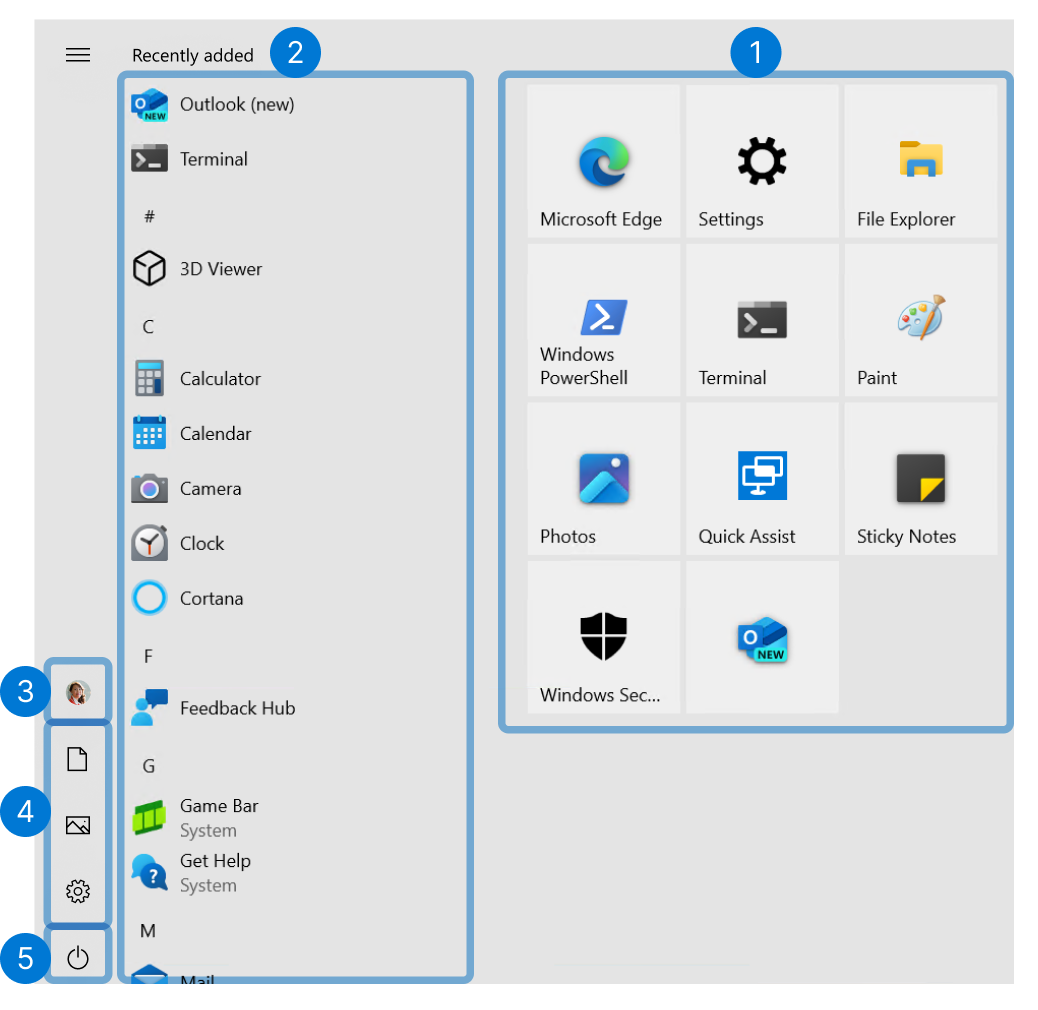Select the 'Feedback Hub' text entry

[x=238, y=708]
